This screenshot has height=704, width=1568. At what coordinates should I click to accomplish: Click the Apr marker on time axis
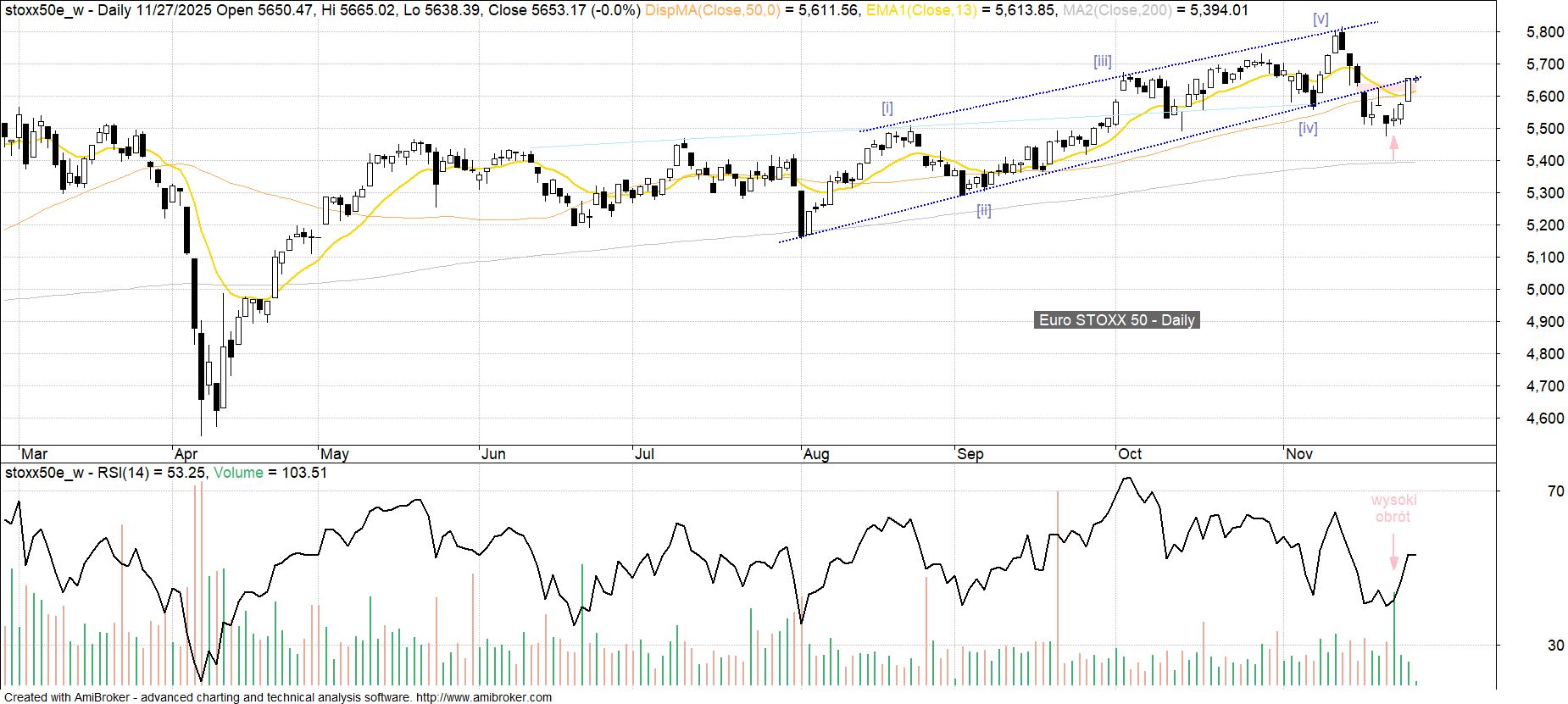click(x=186, y=454)
